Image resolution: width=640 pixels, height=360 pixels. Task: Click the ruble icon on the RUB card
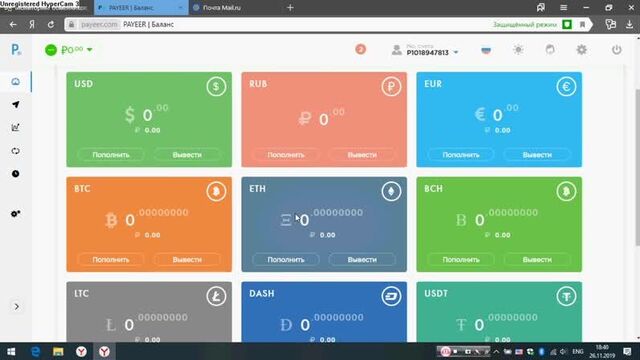[x=391, y=87]
